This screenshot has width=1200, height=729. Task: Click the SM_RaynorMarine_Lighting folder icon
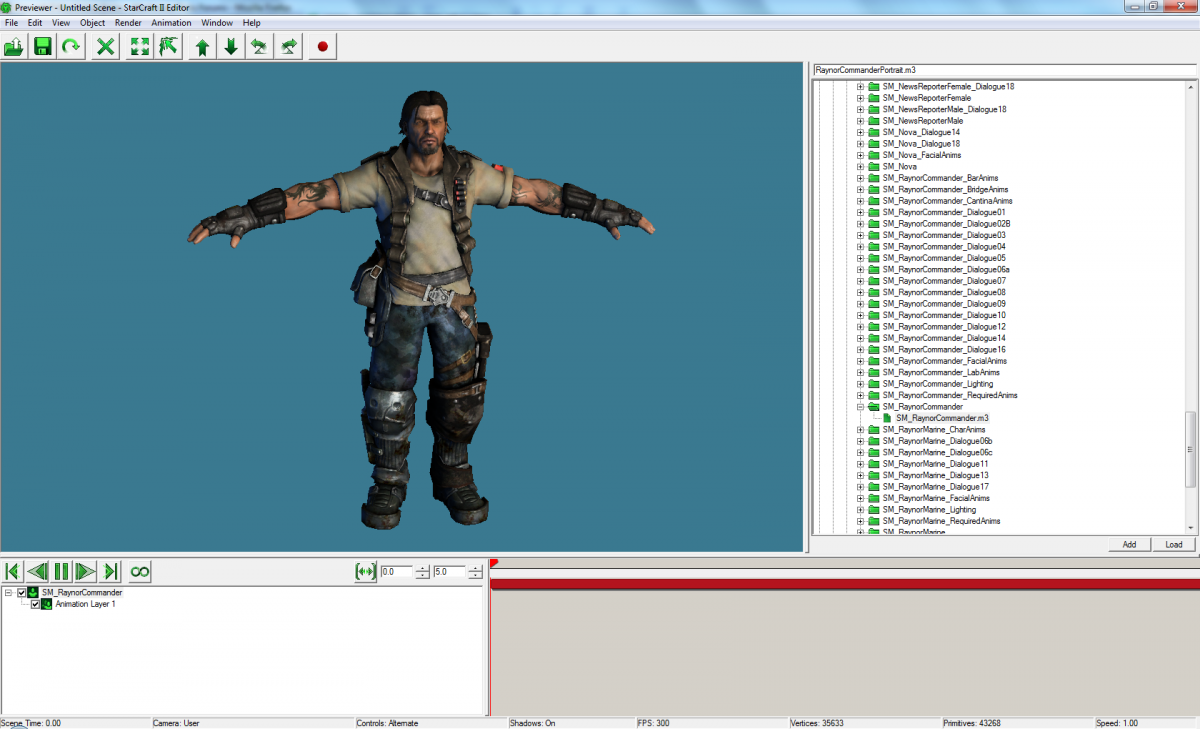(x=874, y=509)
